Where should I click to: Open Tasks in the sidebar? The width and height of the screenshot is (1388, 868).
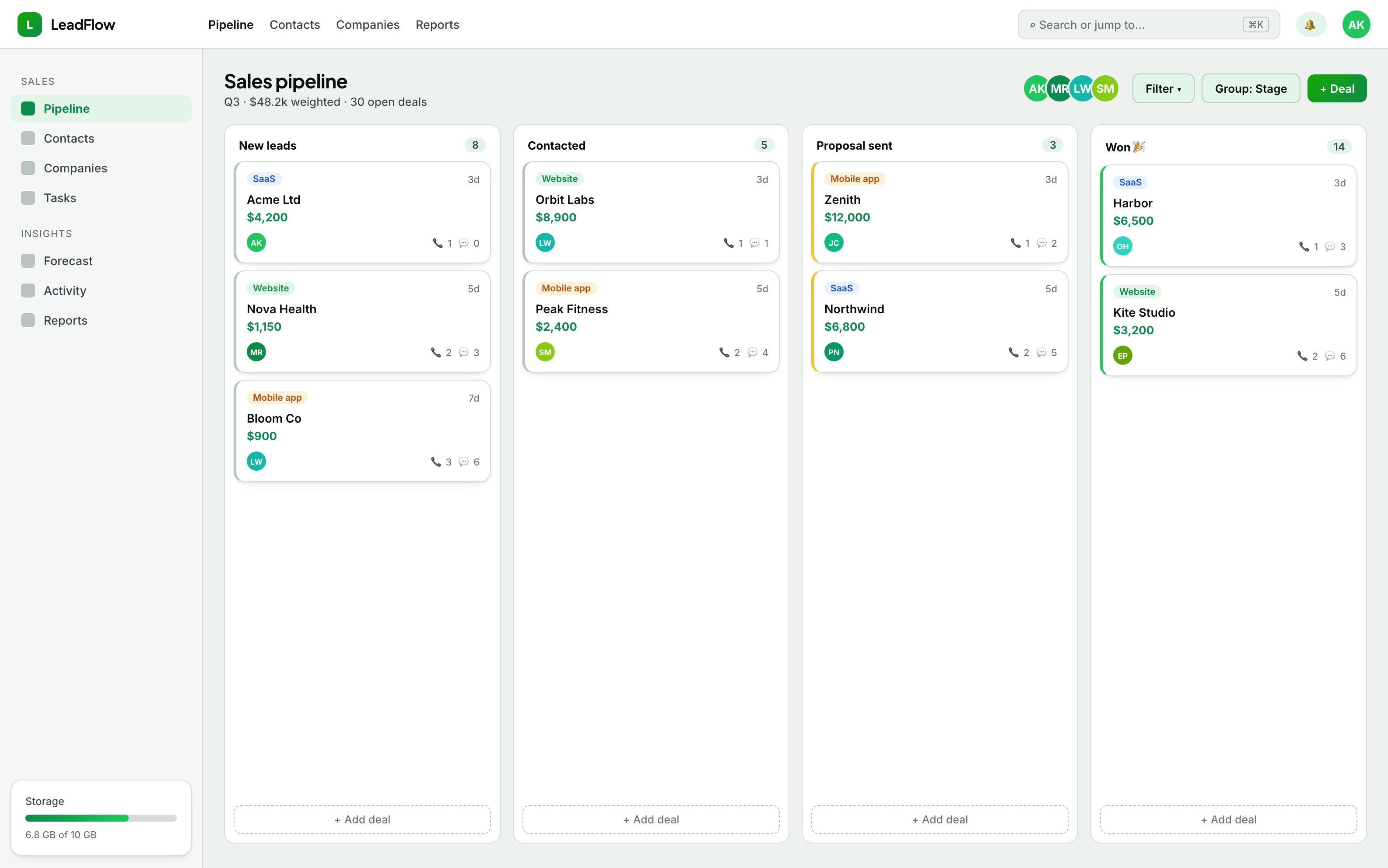[x=101, y=198]
